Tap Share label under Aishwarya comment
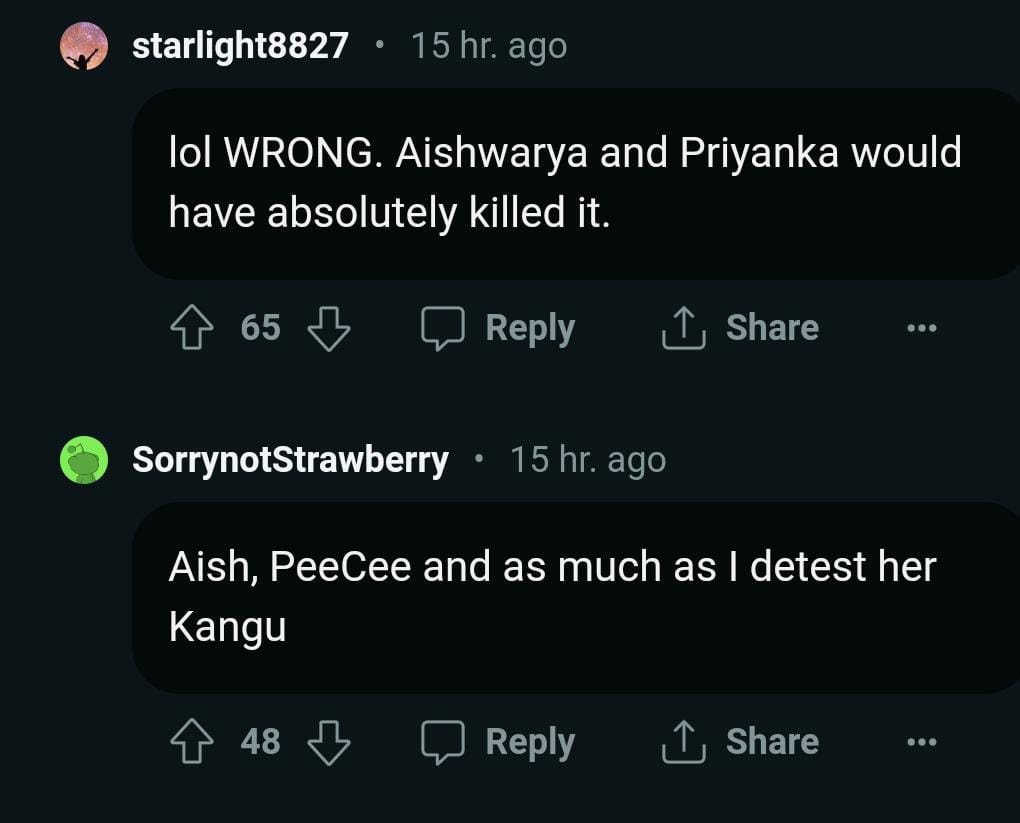Viewport: 1020px width, 823px height. click(772, 328)
